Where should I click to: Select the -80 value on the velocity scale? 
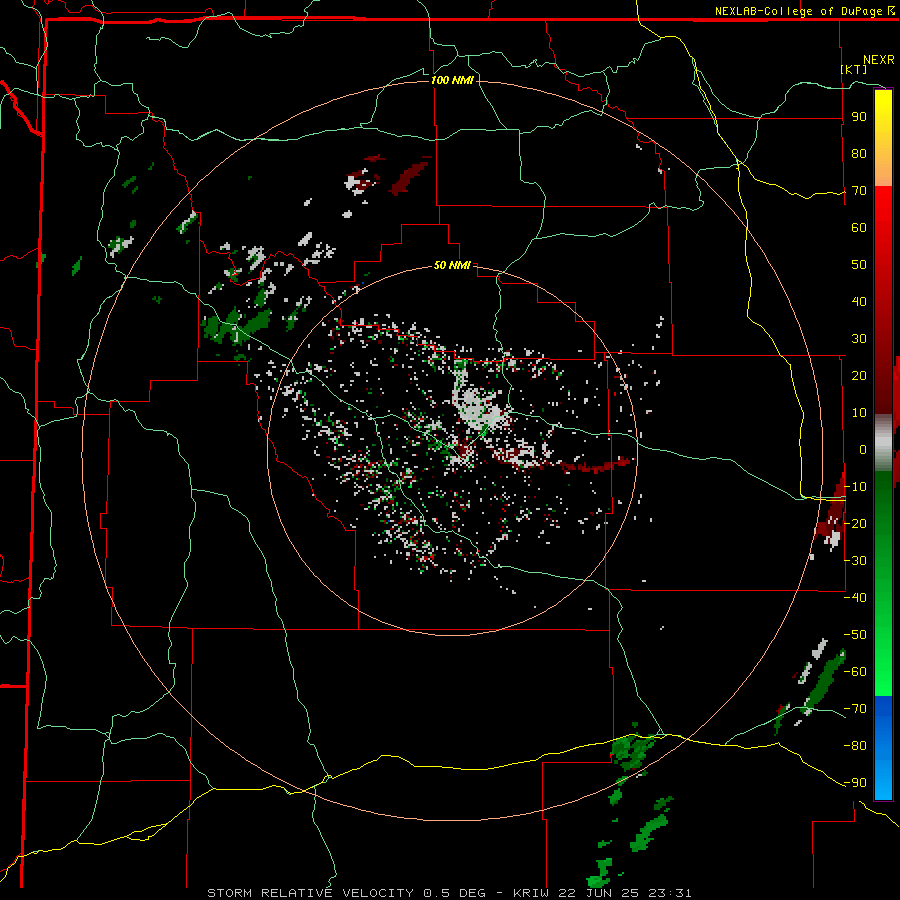[855, 746]
